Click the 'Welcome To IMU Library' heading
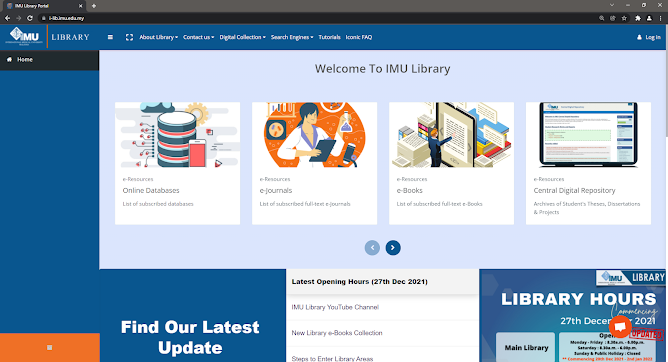This screenshot has width=668, height=362. (383, 69)
